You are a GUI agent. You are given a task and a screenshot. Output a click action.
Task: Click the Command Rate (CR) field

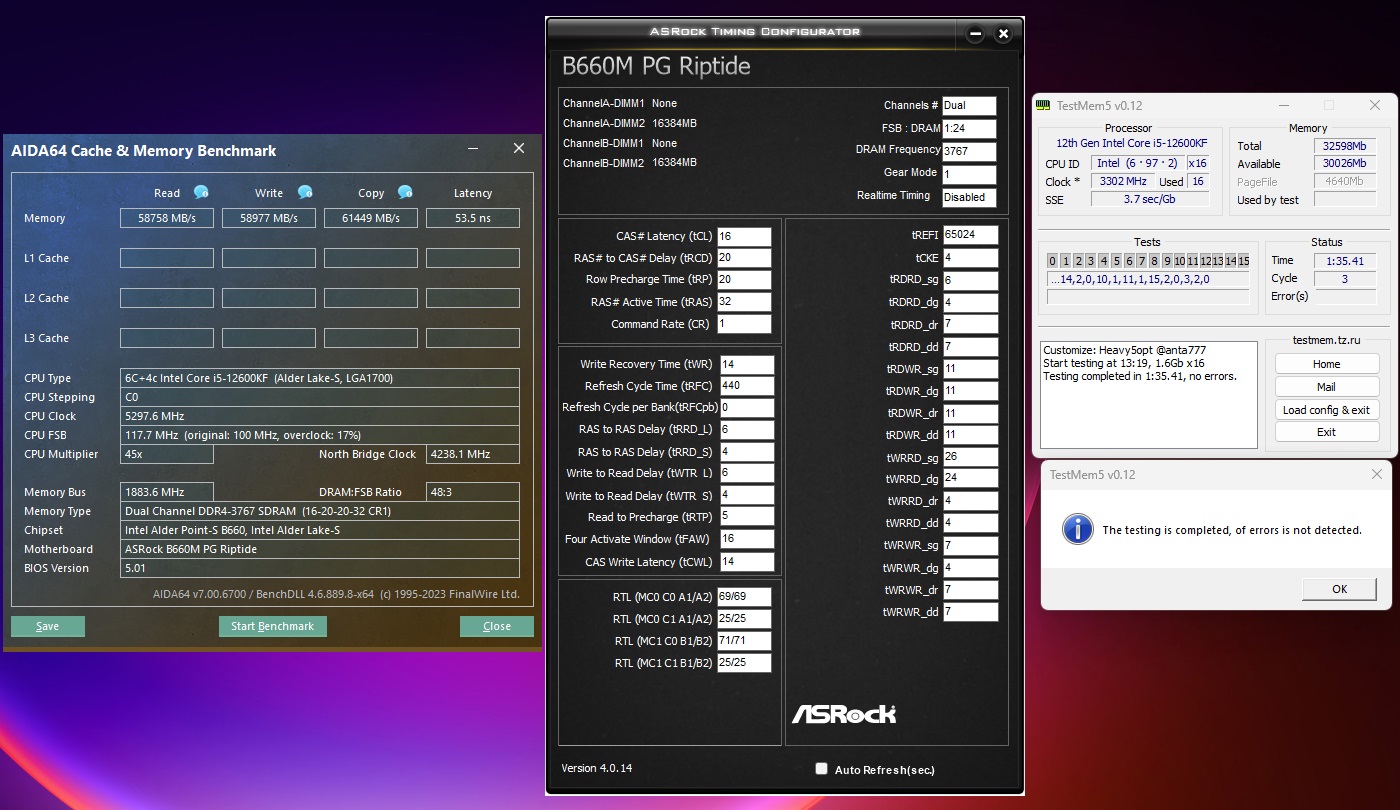[744, 324]
